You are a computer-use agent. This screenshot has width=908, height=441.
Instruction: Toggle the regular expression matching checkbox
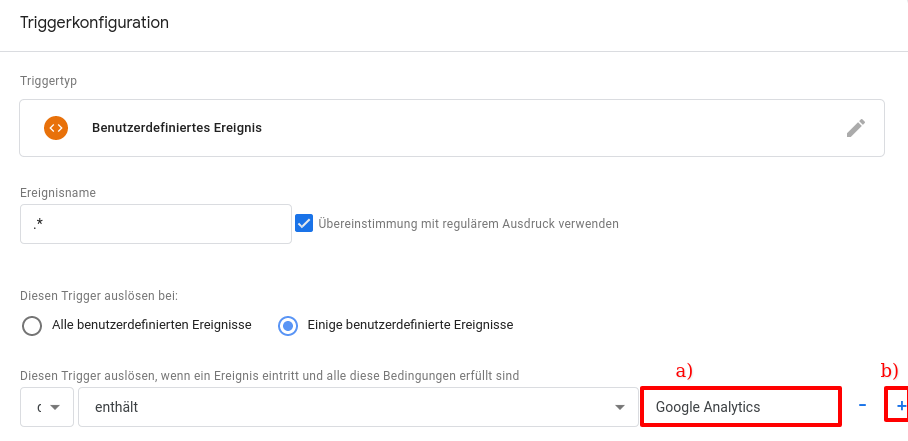click(305, 223)
